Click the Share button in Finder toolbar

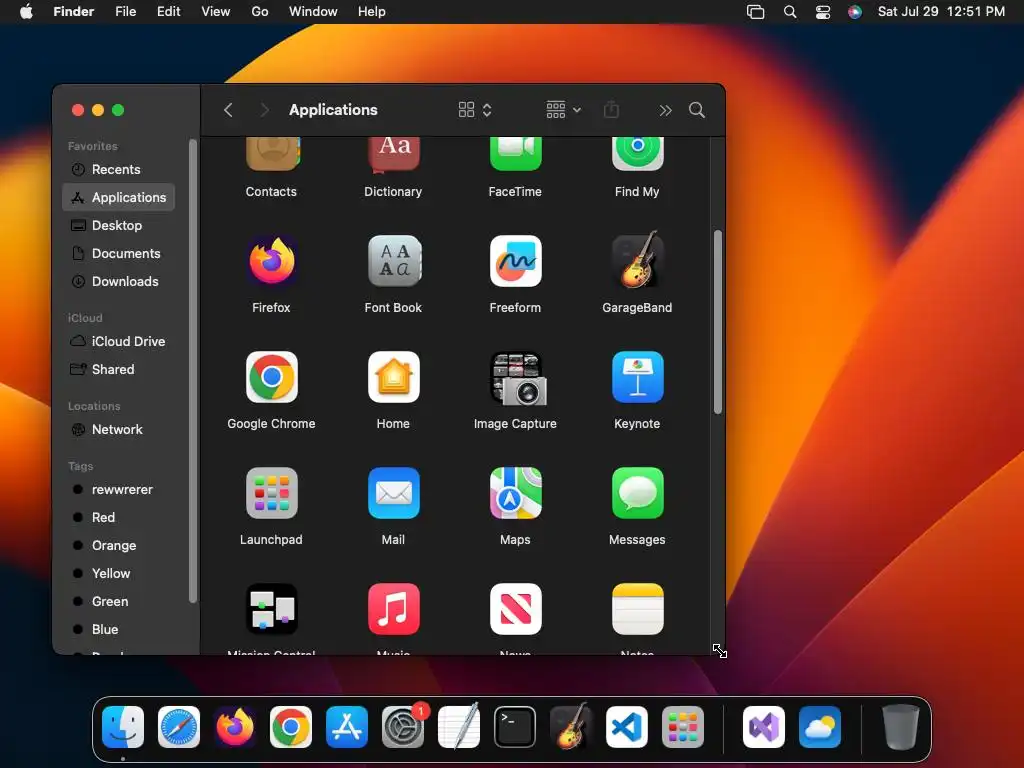click(x=611, y=109)
